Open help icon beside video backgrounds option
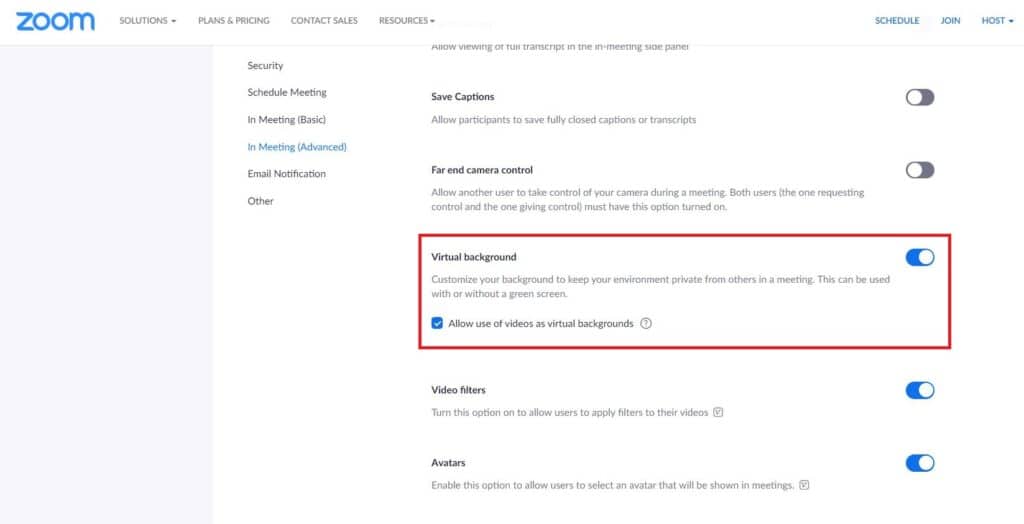 (x=646, y=323)
